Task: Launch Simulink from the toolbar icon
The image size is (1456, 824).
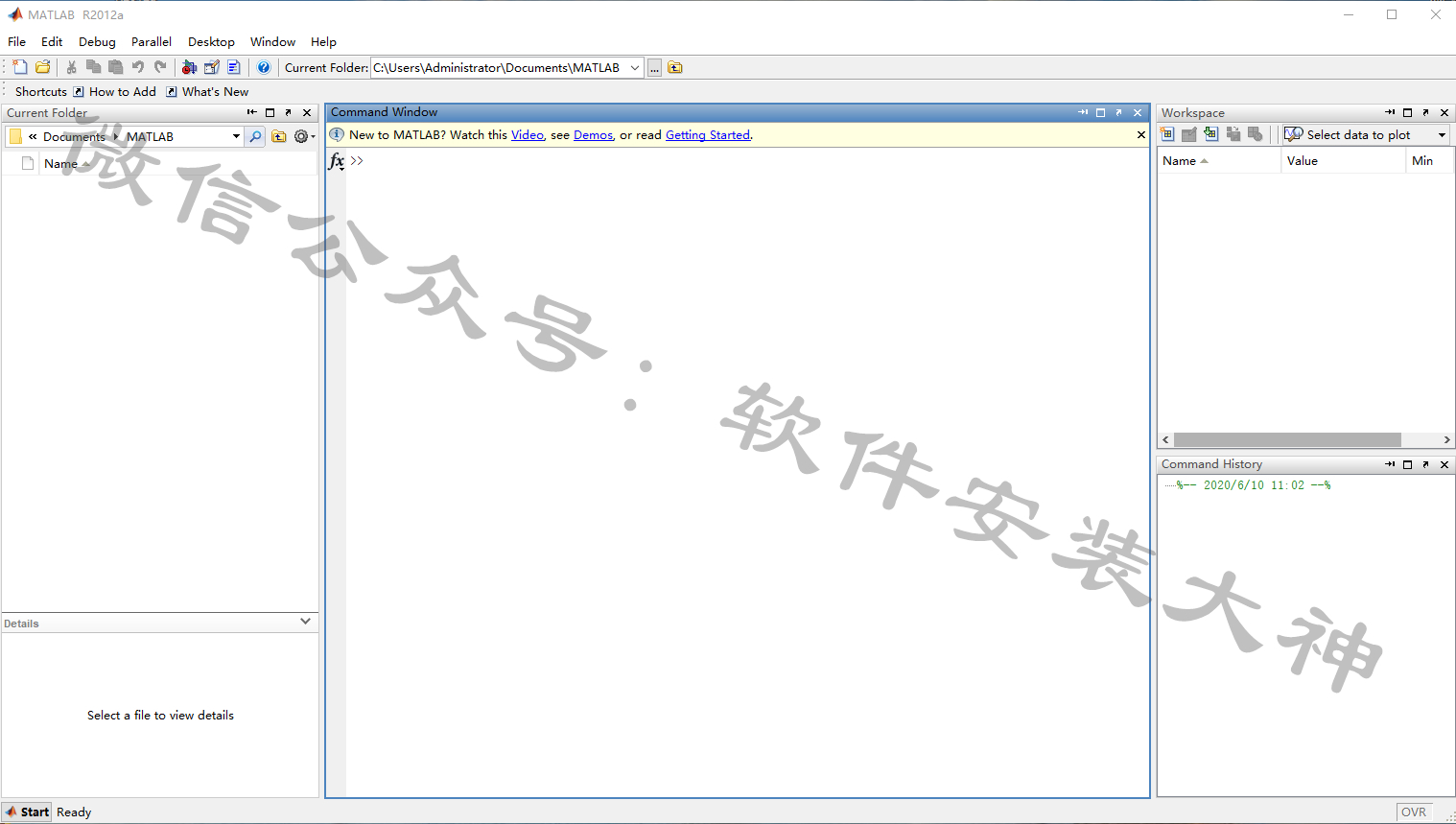Action: (x=189, y=67)
